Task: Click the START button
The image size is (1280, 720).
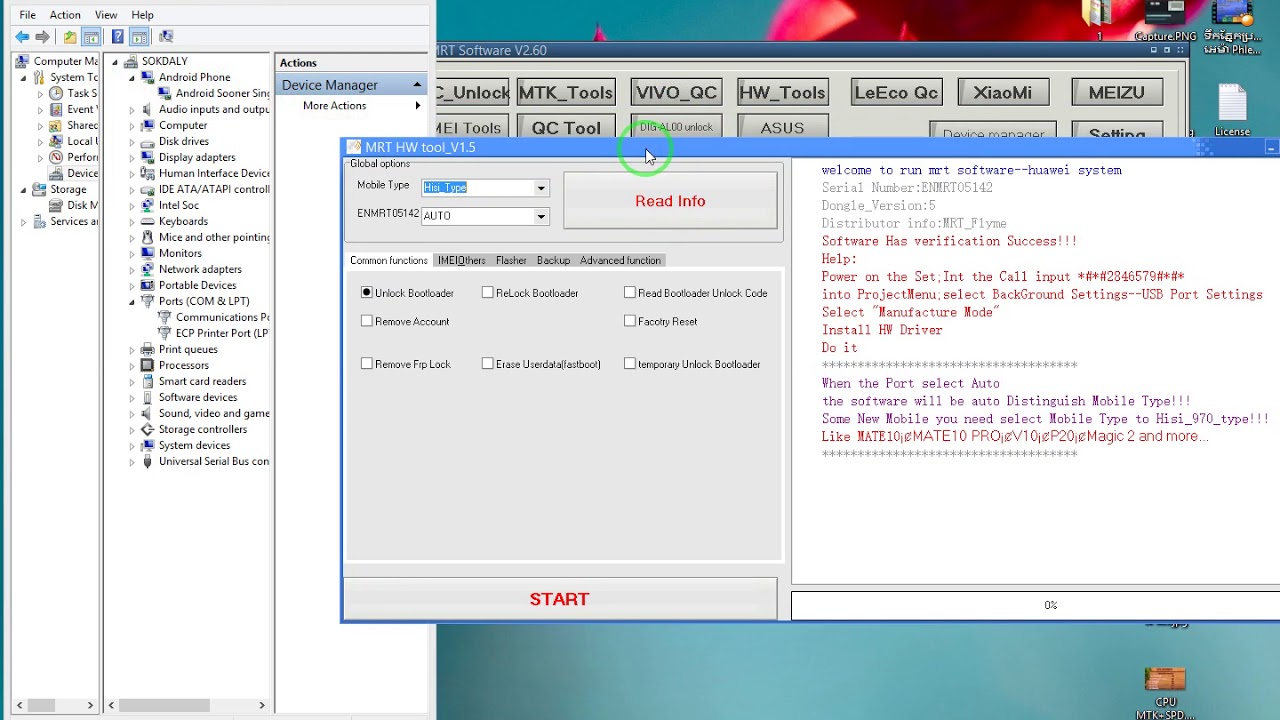Action: point(560,599)
